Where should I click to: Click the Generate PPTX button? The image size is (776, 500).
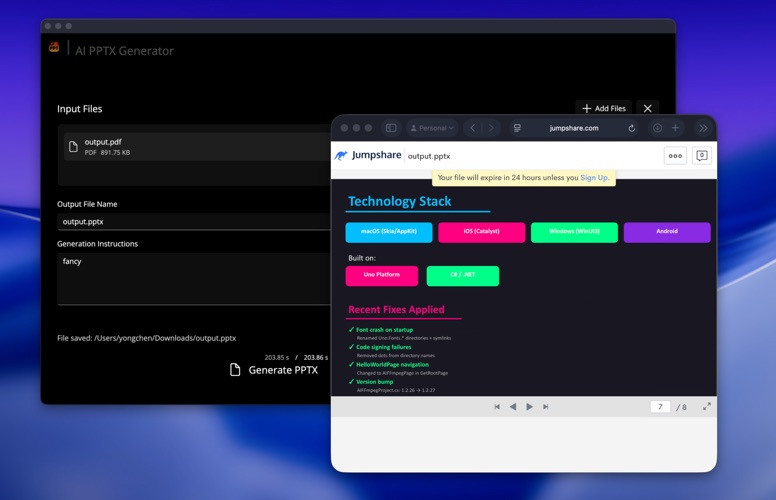(x=274, y=370)
